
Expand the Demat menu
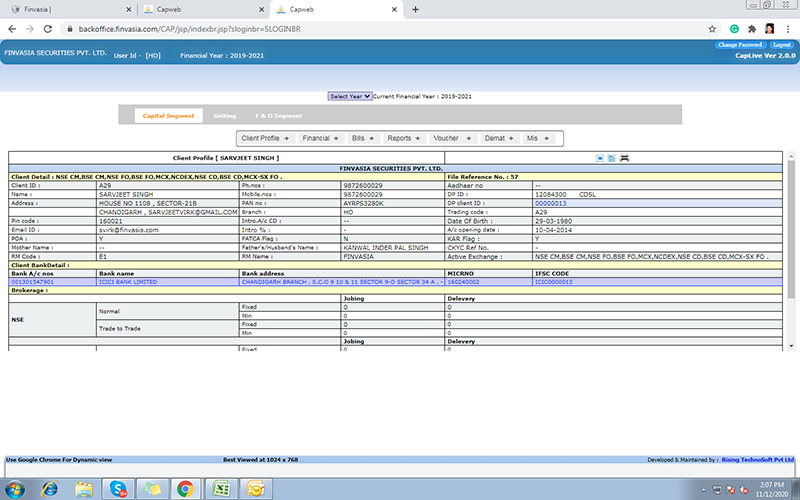499,138
